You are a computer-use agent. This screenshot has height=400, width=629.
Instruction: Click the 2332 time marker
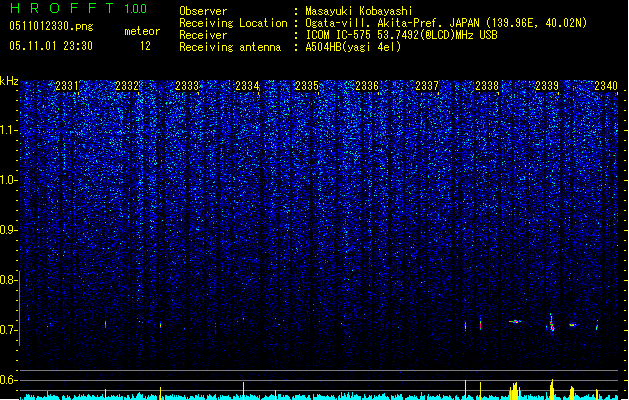click(x=127, y=85)
